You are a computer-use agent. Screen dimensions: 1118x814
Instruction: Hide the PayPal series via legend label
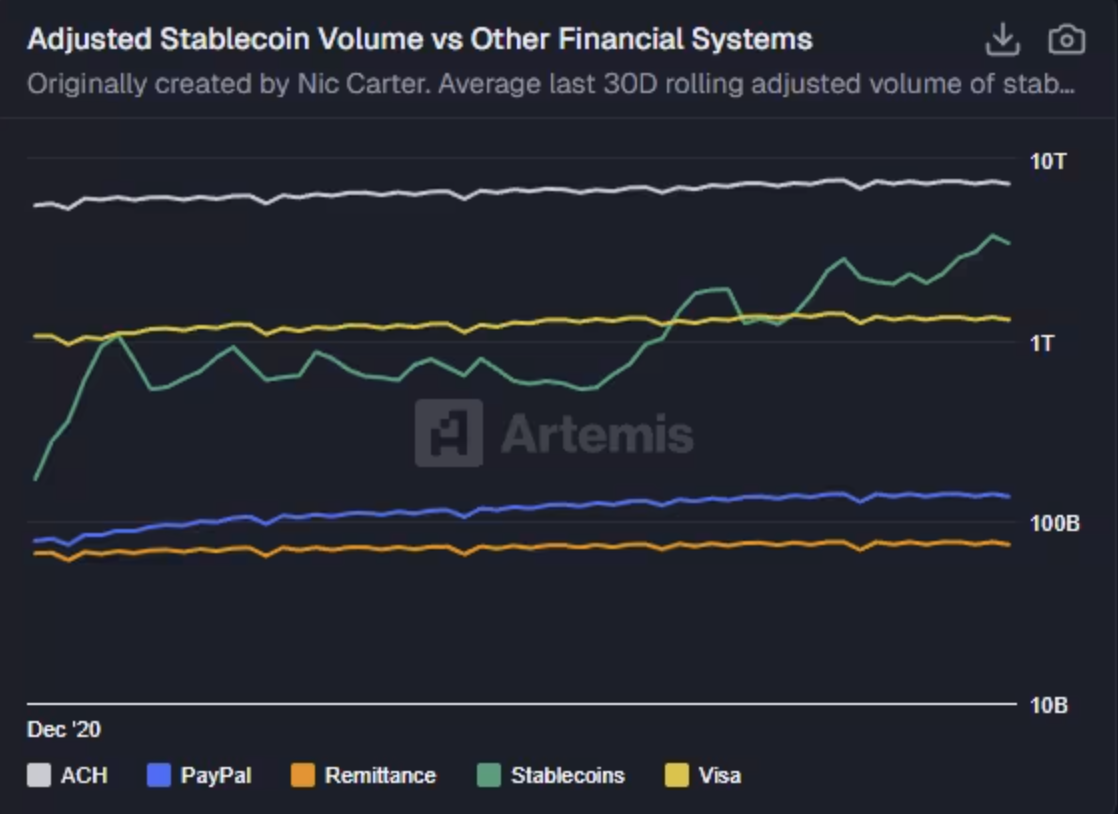[216, 775]
